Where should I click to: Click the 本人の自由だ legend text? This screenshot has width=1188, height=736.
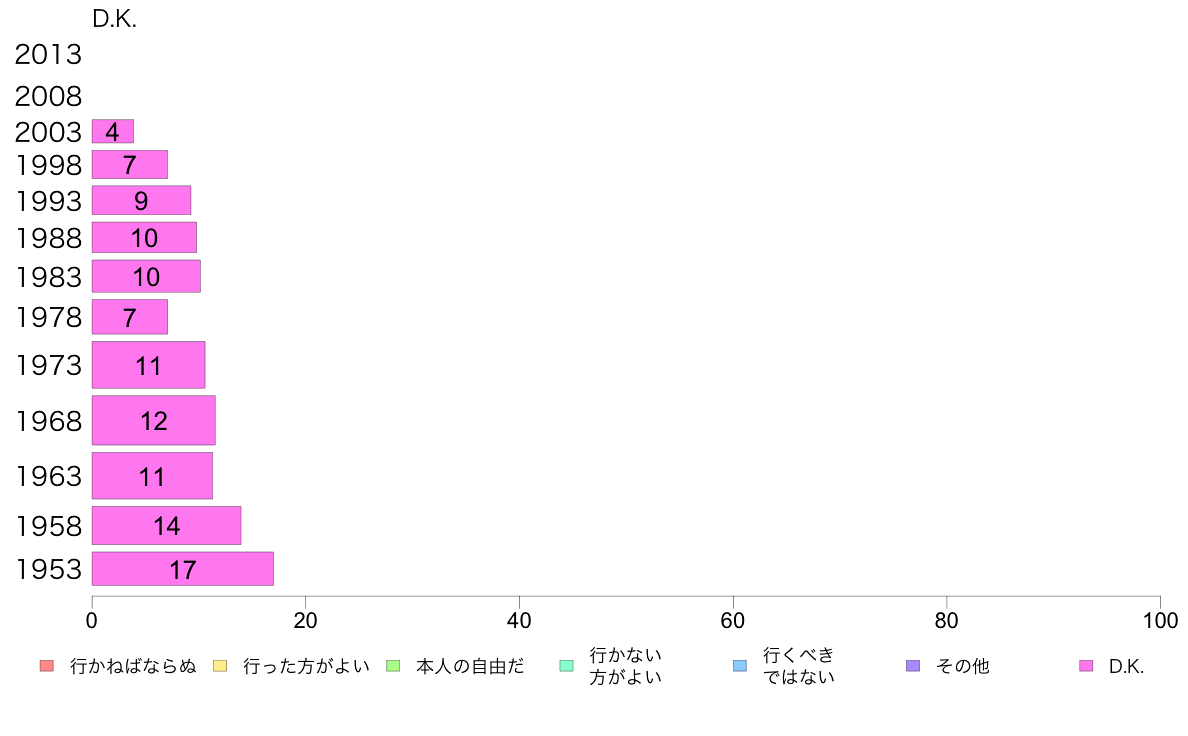[470, 666]
